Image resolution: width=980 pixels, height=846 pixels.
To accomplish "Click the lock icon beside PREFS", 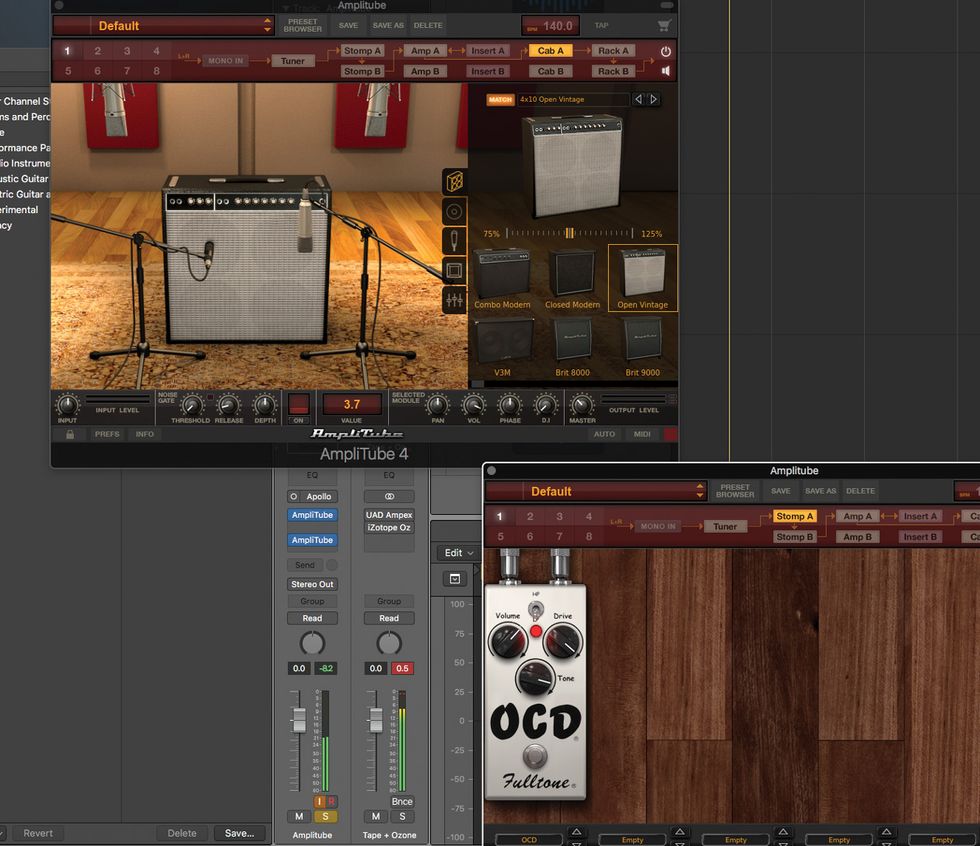I will click(x=70, y=434).
